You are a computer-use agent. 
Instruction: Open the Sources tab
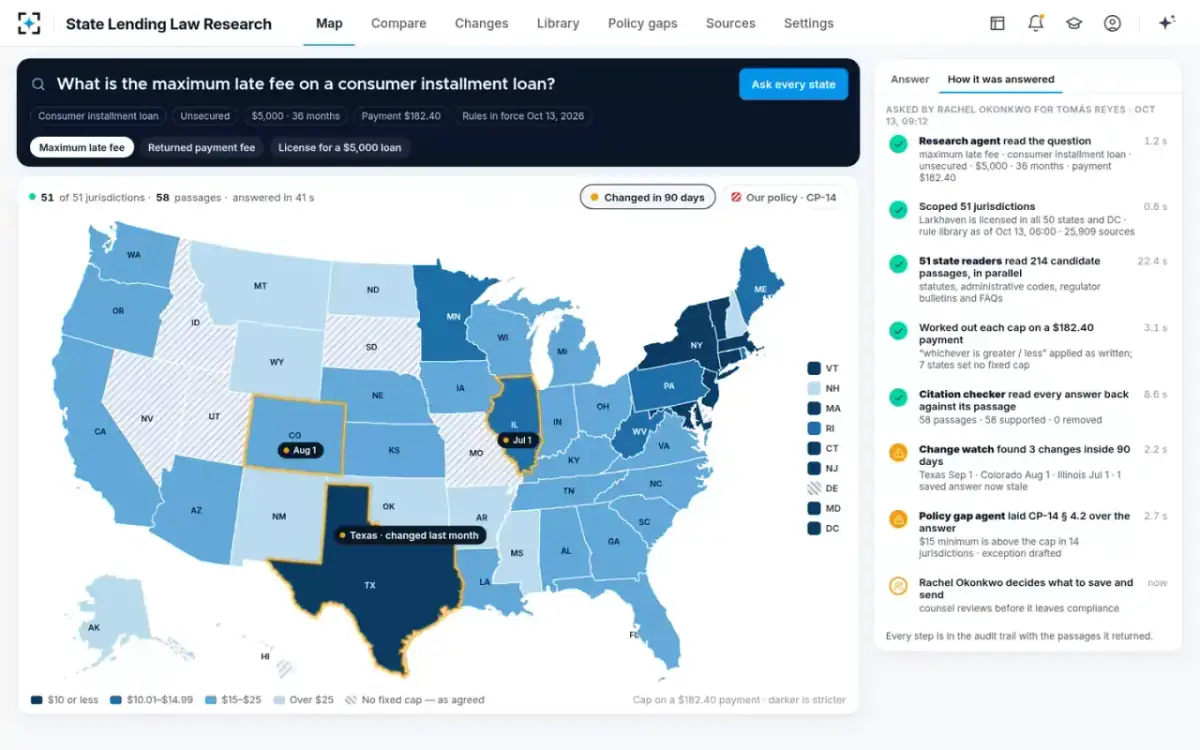coord(730,23)
